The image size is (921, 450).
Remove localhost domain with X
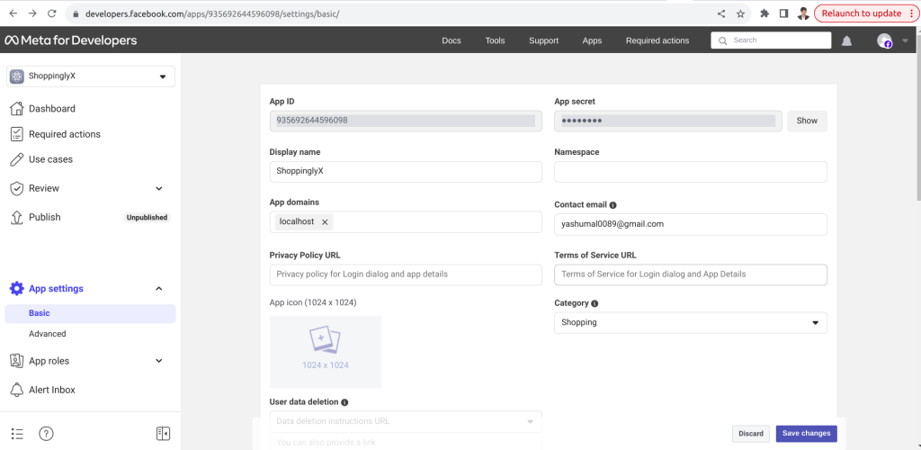(324, 222)
